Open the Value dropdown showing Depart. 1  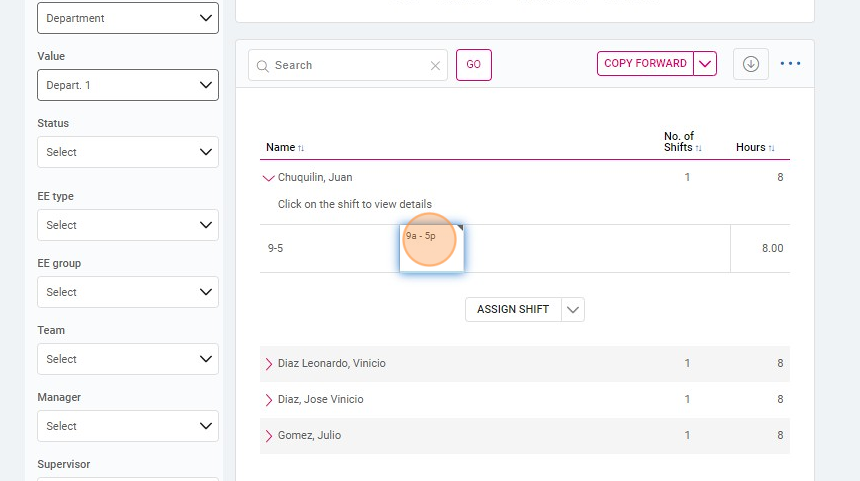point(128,85)
